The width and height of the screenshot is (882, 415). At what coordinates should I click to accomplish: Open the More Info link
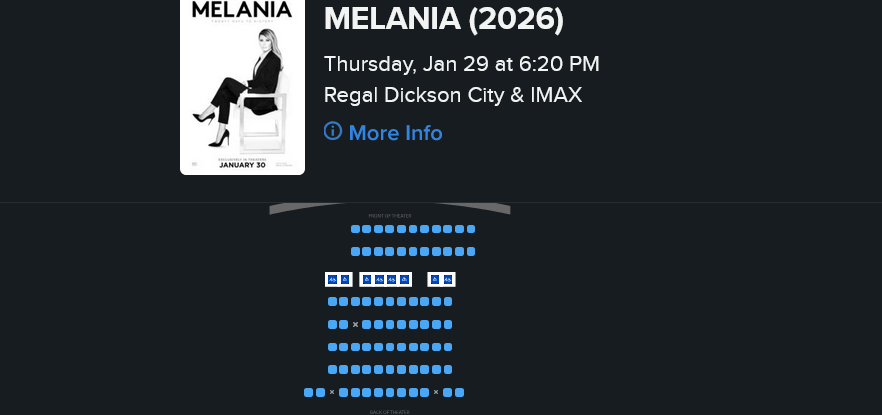(x=395, y=133)
